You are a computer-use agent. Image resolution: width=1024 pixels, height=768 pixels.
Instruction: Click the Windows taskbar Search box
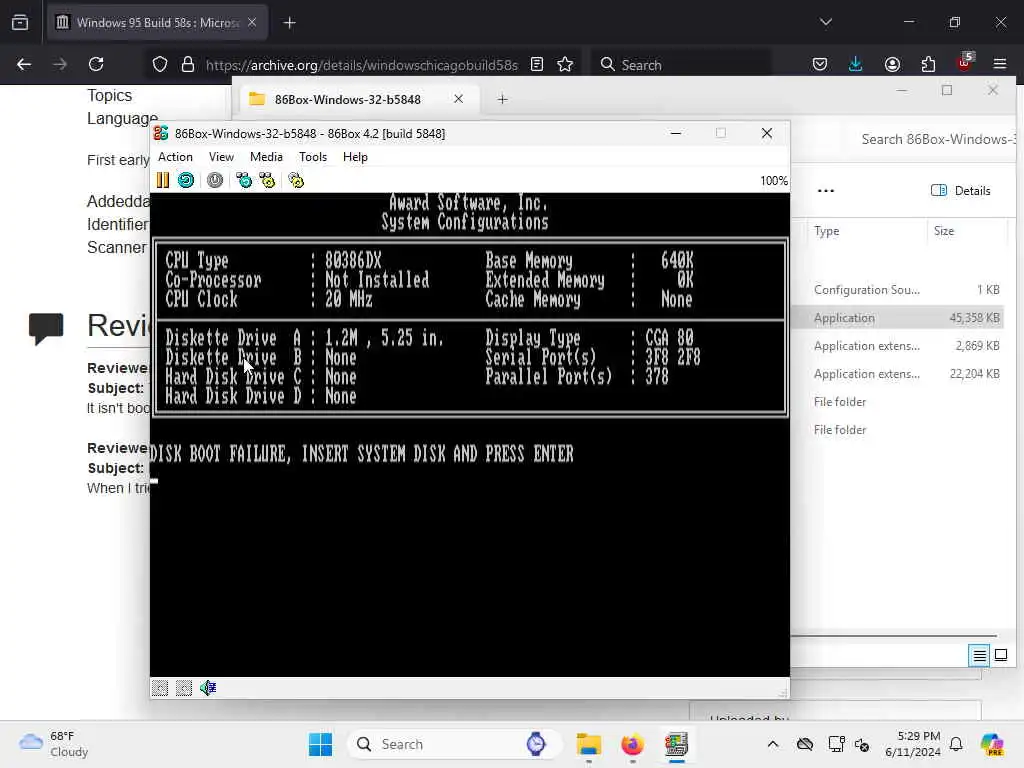coord(455,744)
